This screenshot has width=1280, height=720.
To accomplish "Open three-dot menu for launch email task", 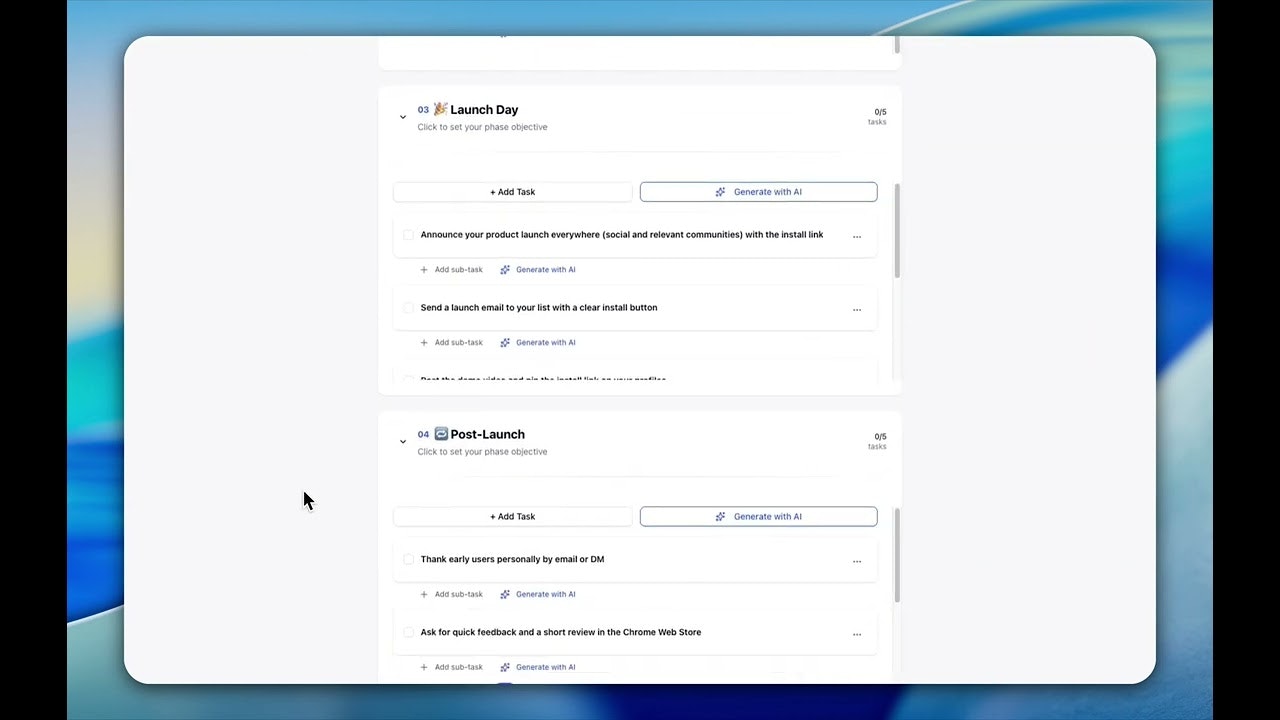I will pyautogui.click(x=856, y=310).
